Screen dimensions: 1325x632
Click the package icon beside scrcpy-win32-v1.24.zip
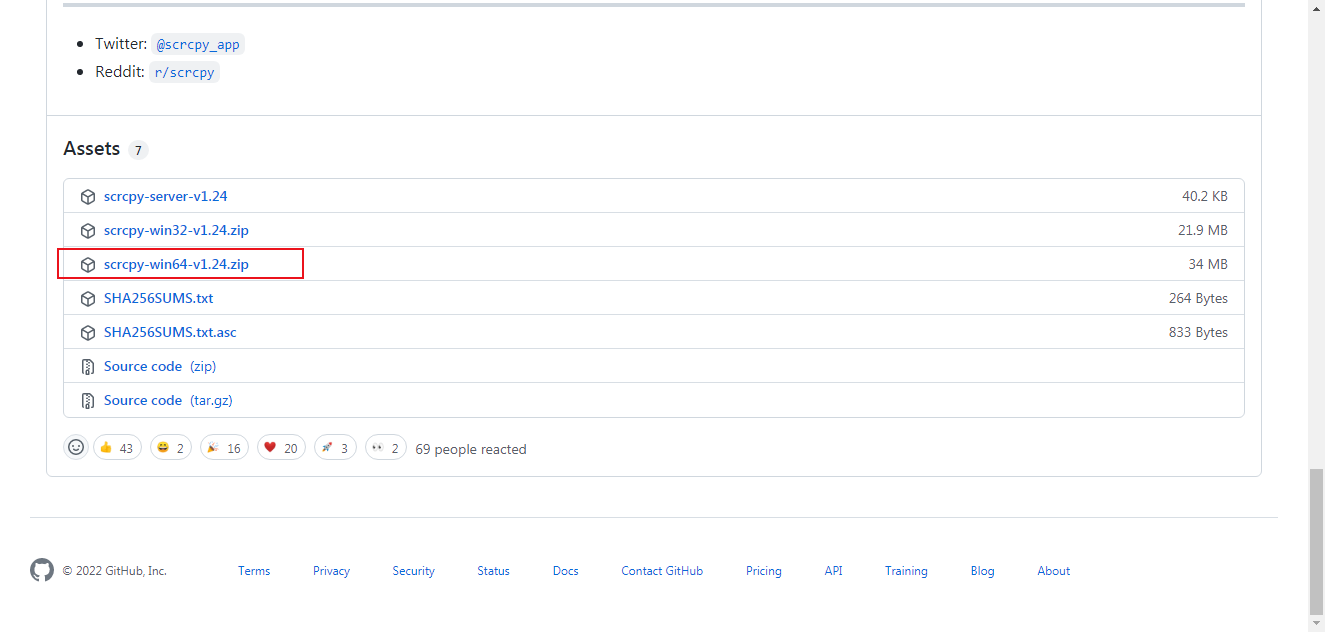pyautogui.click(x=88, y=231)
